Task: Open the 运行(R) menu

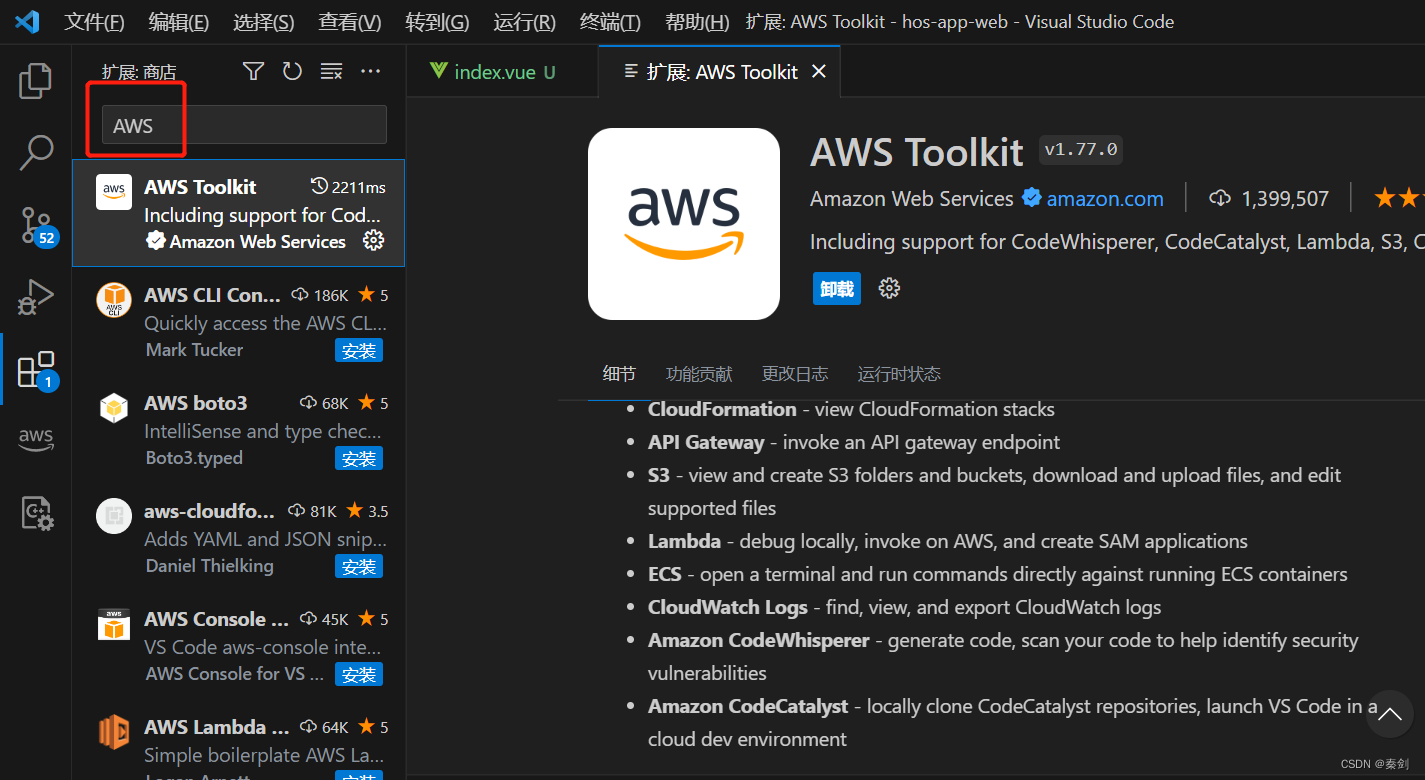Action: (x=524, y=21)
